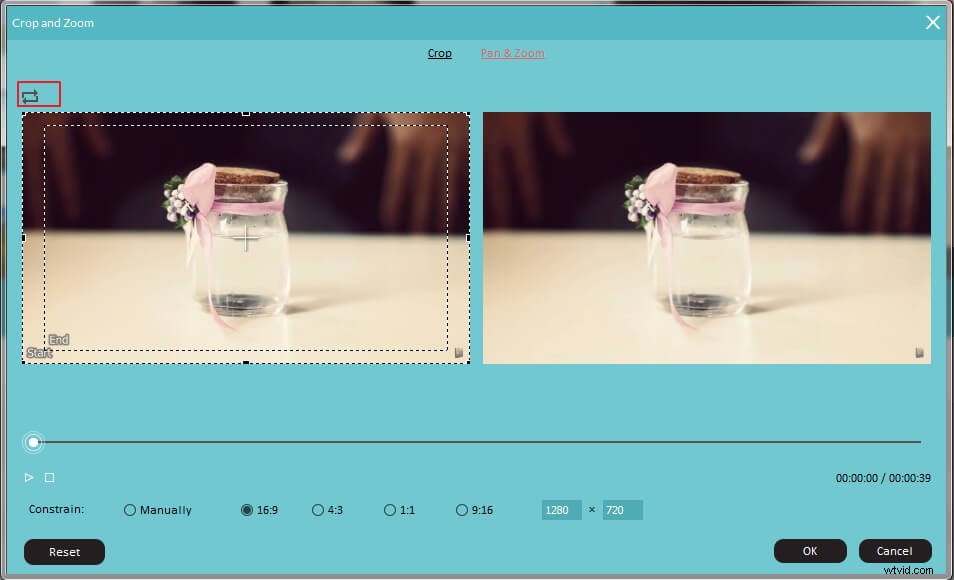
Task: Select the 4:3 aspect ratio
Action: [x=316, y=510]
